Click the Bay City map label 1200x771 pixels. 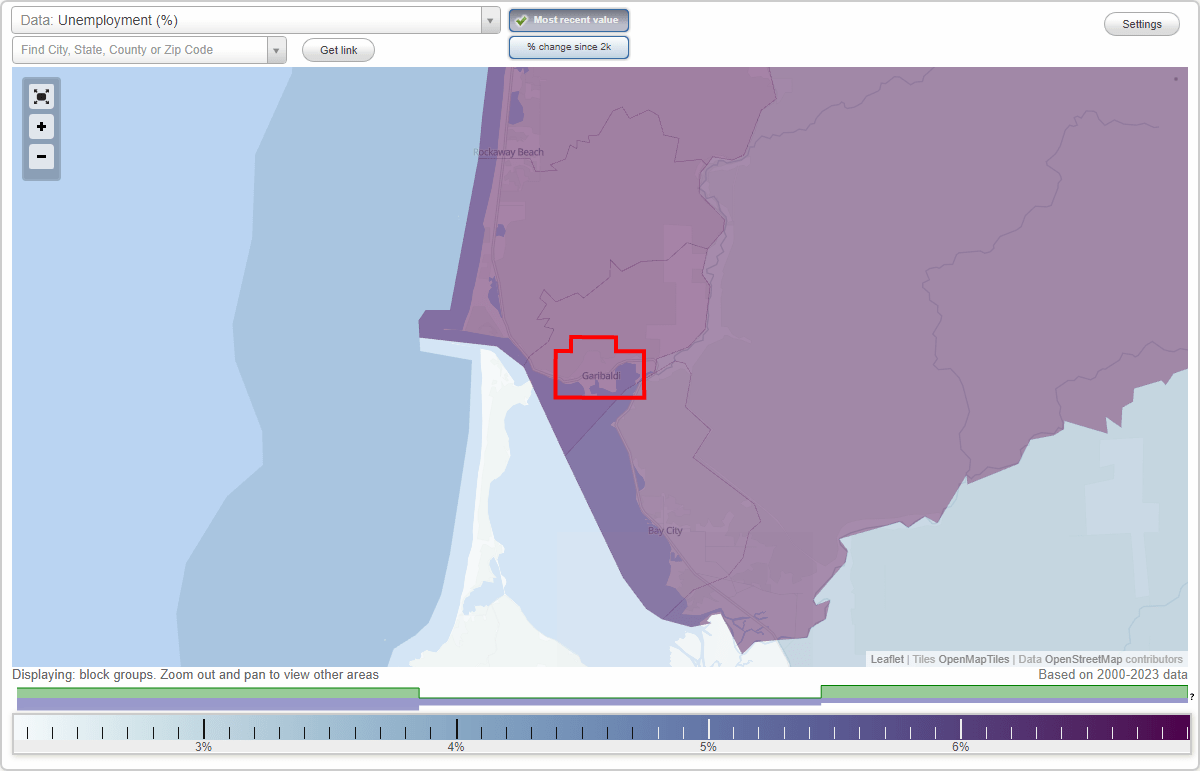coord(665,530)
